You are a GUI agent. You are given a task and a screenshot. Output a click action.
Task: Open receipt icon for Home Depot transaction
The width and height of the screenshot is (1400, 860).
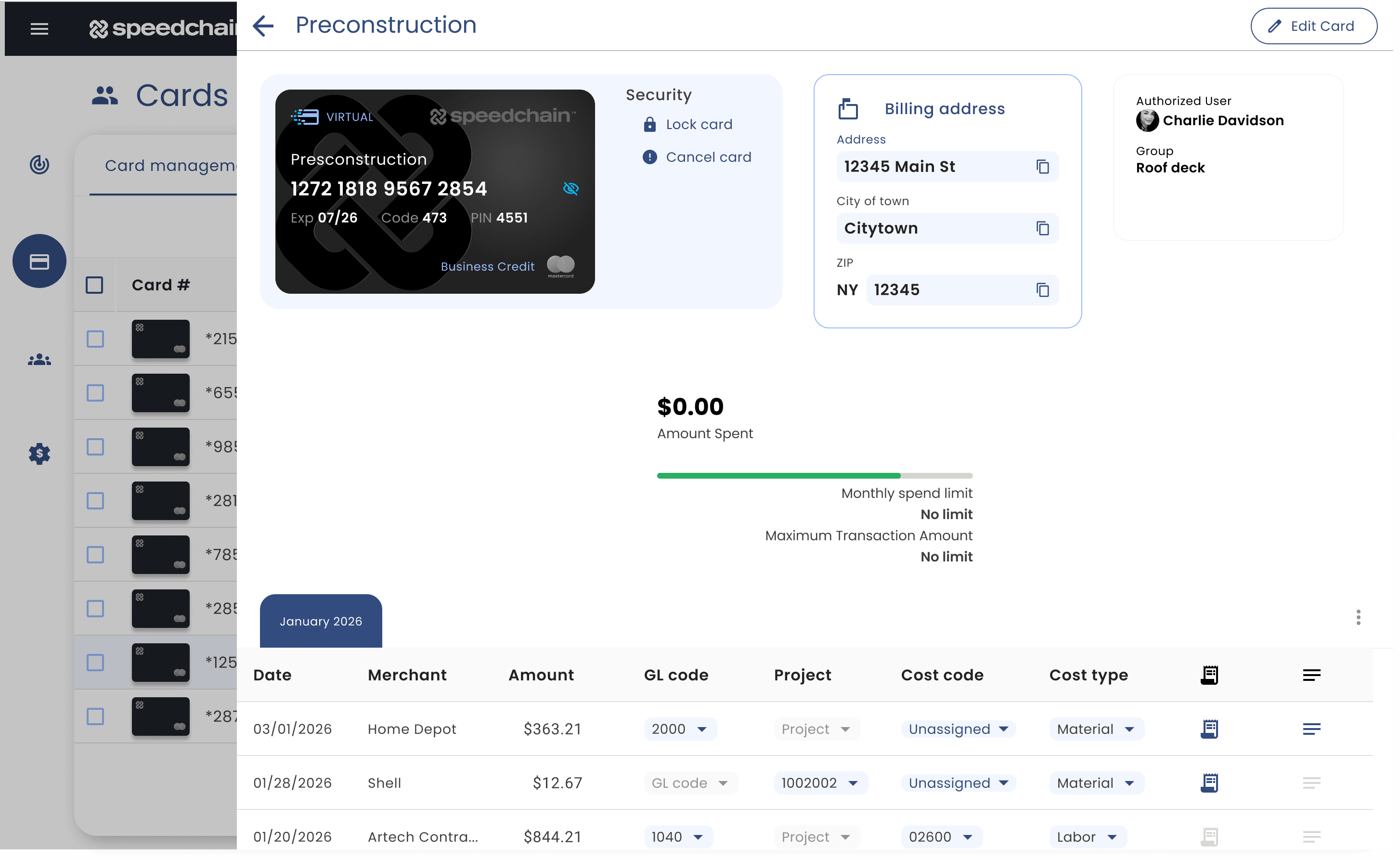(x=1209, y=729)
